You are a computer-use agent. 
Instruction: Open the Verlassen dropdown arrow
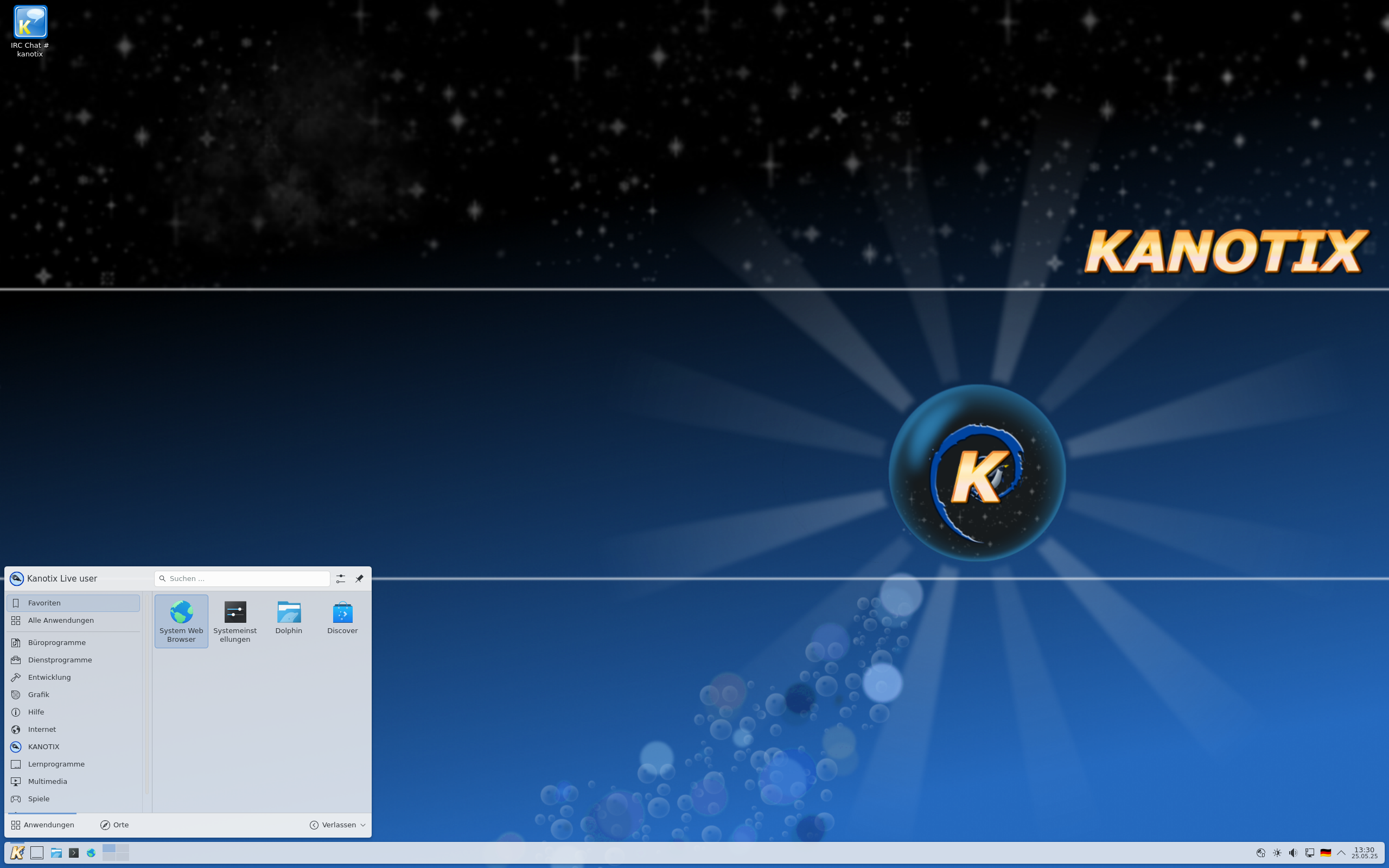pyautogui.click(x=363, y=825)
